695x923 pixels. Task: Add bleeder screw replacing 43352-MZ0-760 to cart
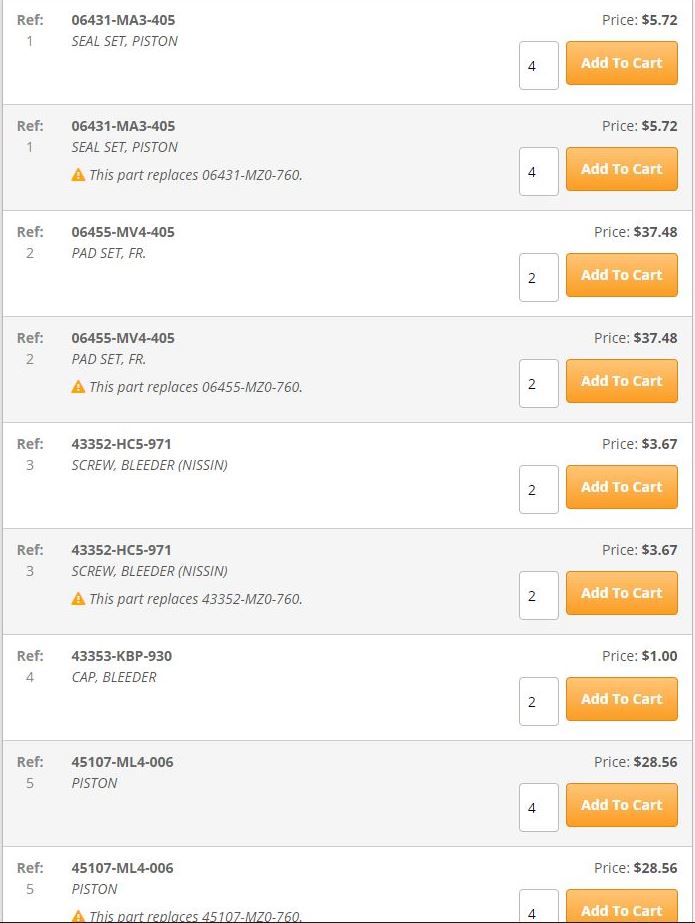(621, 593)
